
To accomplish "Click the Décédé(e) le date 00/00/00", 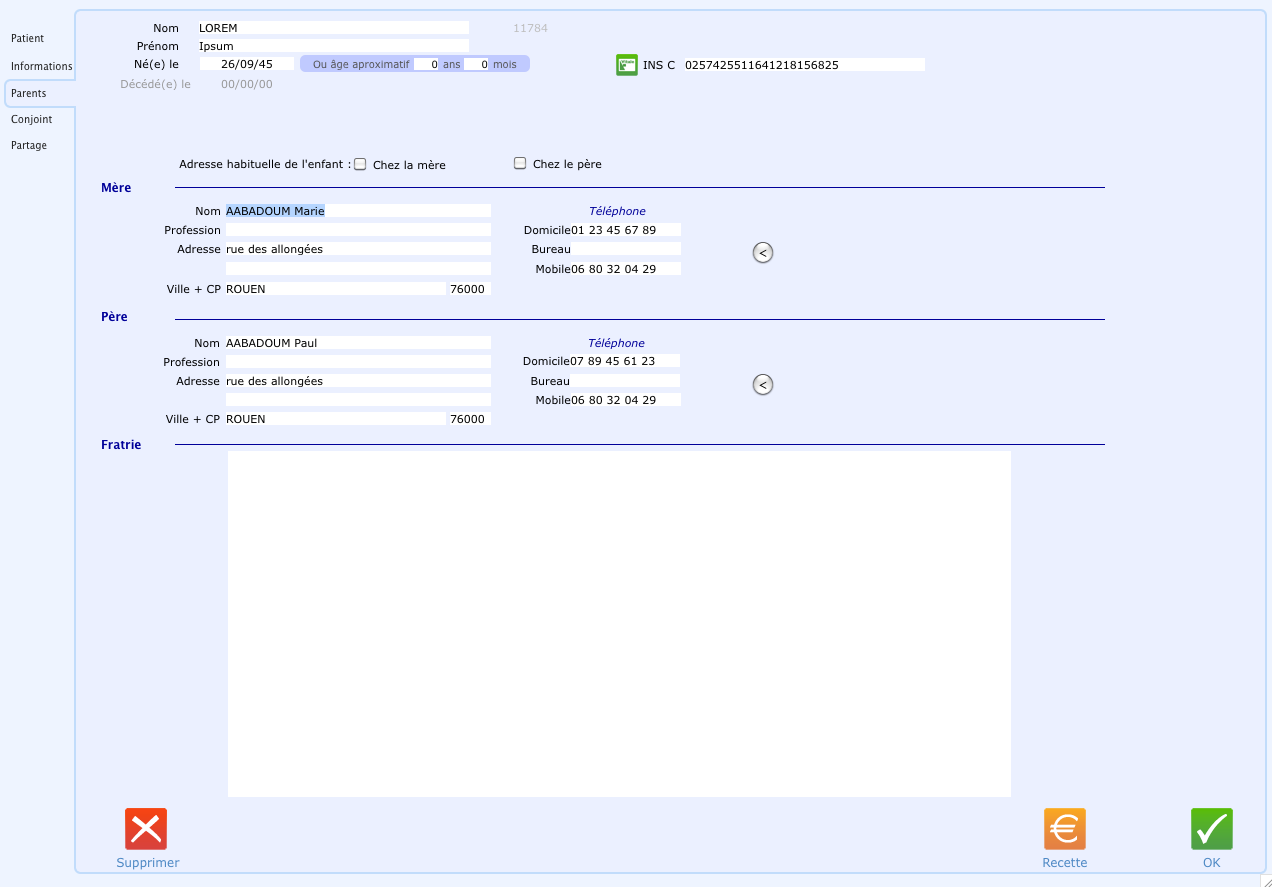I will (x=247, y=84).
